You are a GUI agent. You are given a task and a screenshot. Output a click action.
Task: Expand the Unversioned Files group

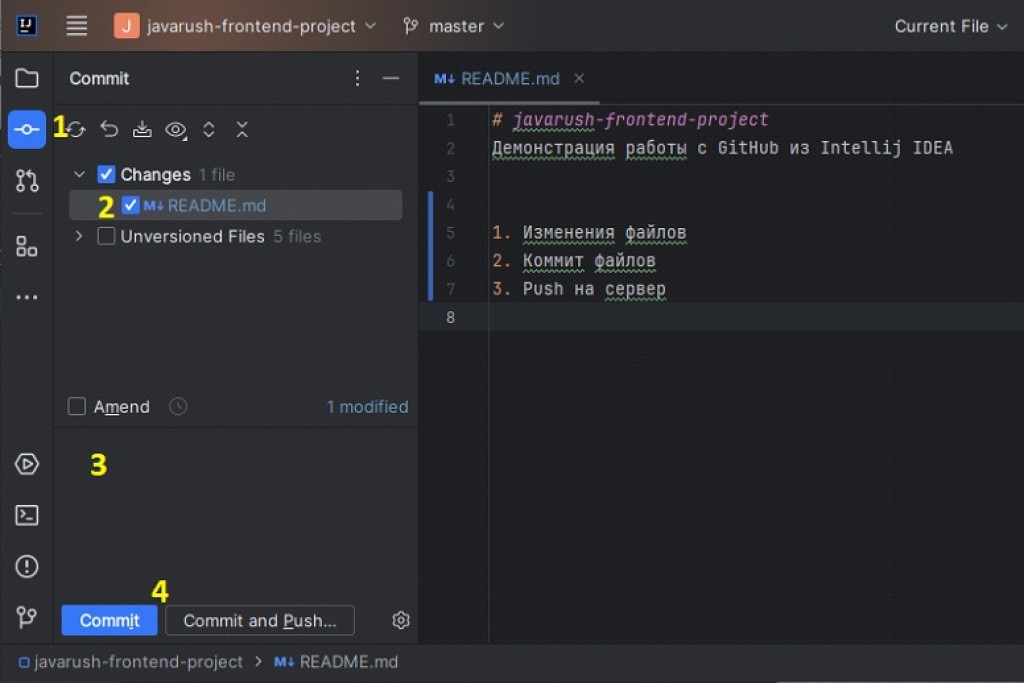[x=79, y=236]
